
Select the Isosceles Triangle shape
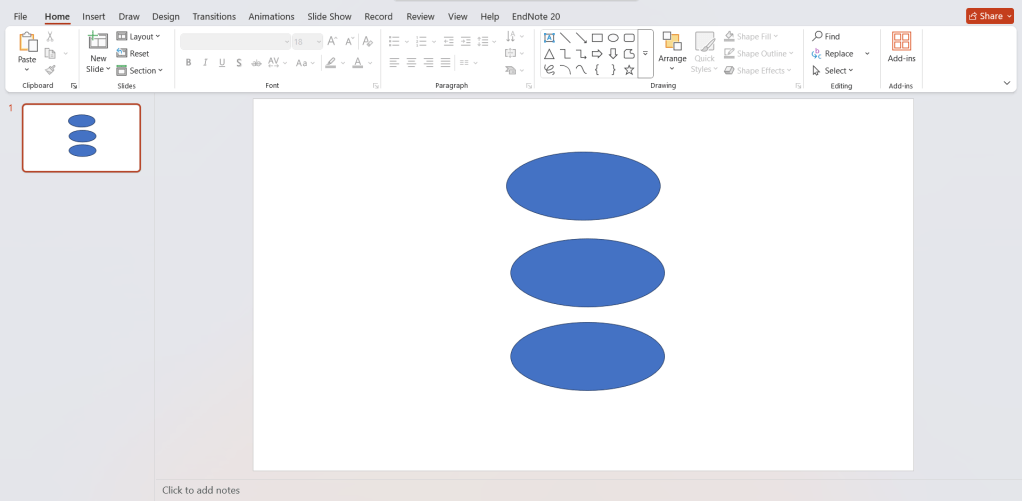point(549,54)
